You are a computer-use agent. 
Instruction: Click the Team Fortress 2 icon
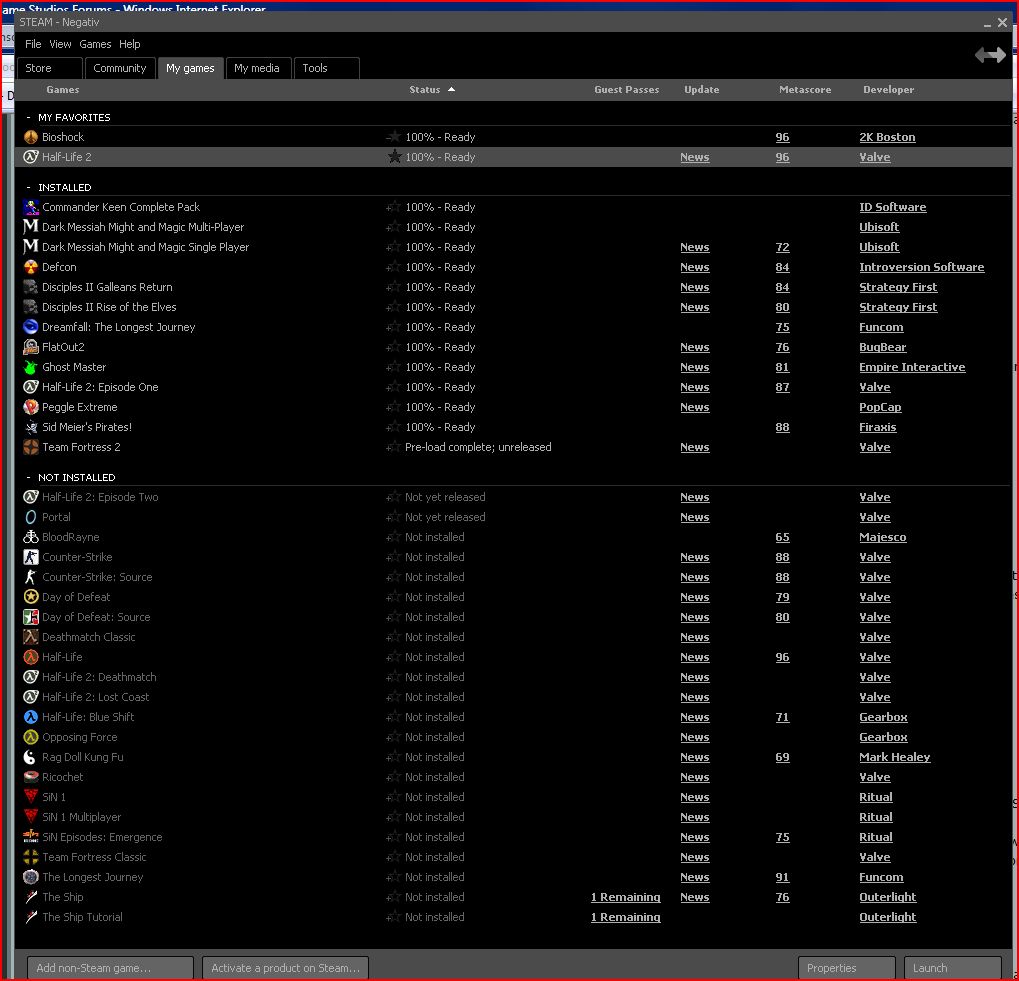click(31, 447)
